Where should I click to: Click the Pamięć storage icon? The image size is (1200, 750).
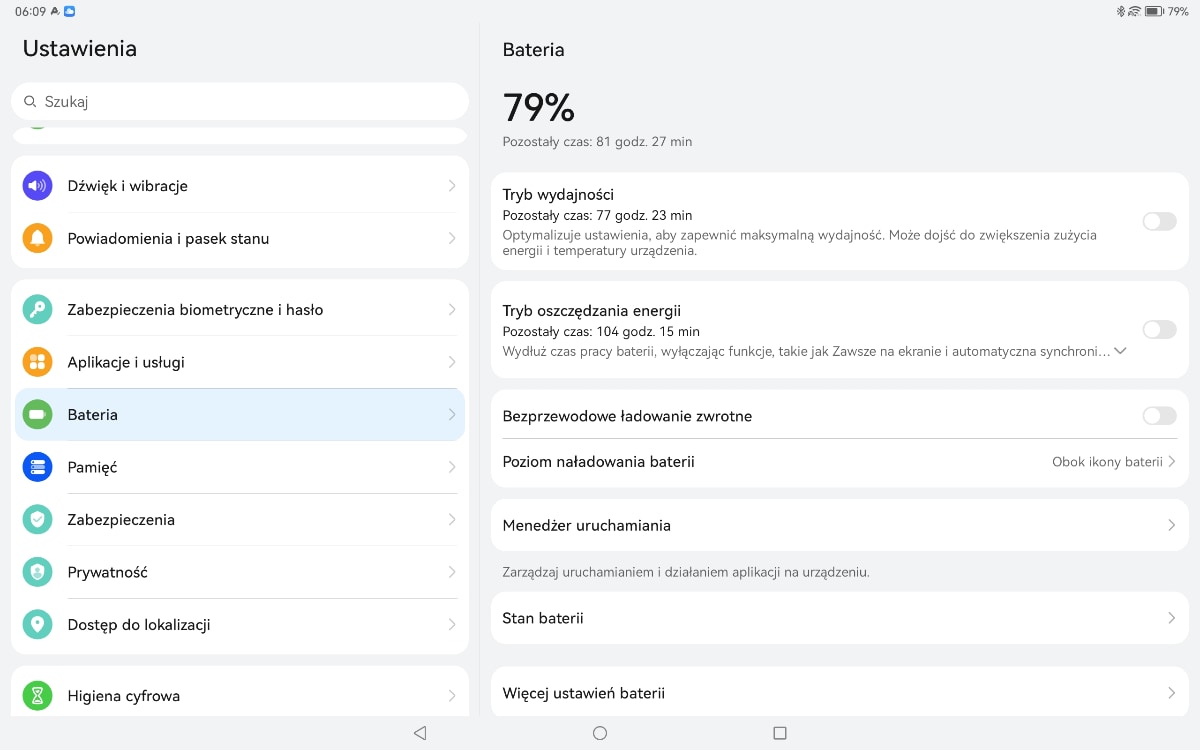coord(38,467)
